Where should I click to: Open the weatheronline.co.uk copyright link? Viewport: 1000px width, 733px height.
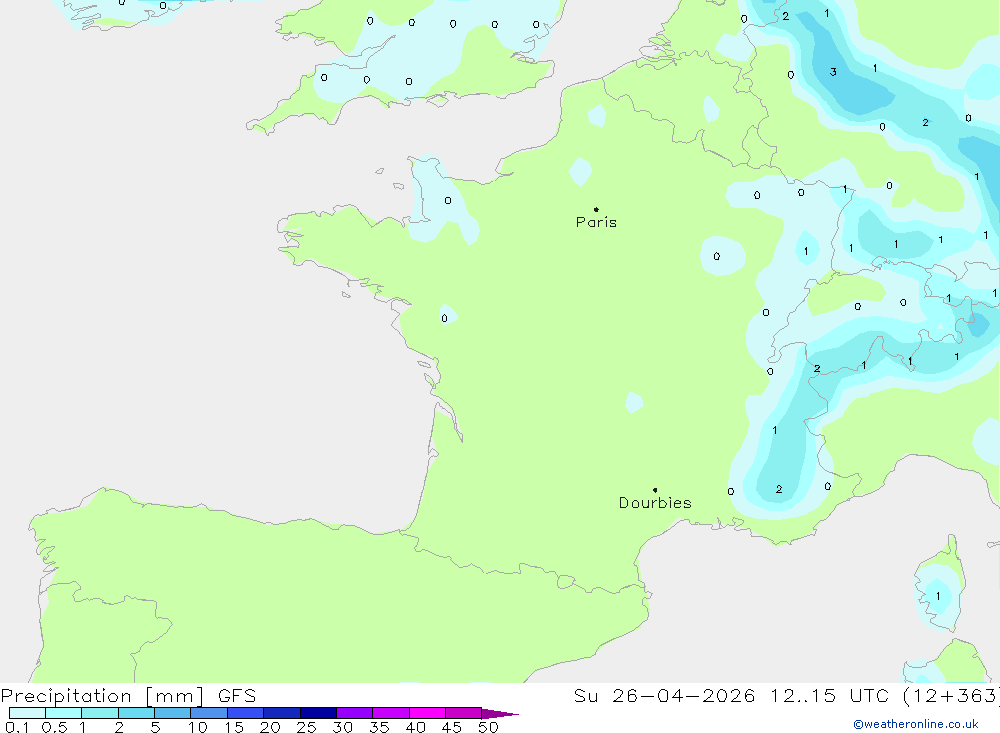point(916,724)
